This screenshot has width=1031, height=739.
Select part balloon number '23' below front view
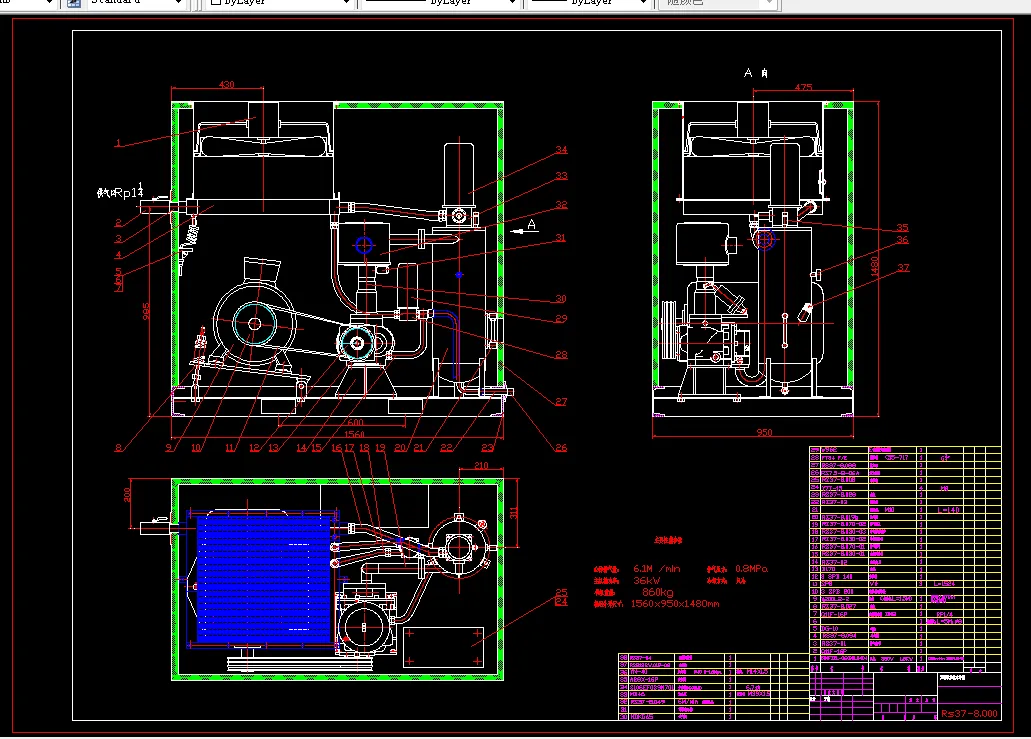pyautogui.click(x=487, y=448)
